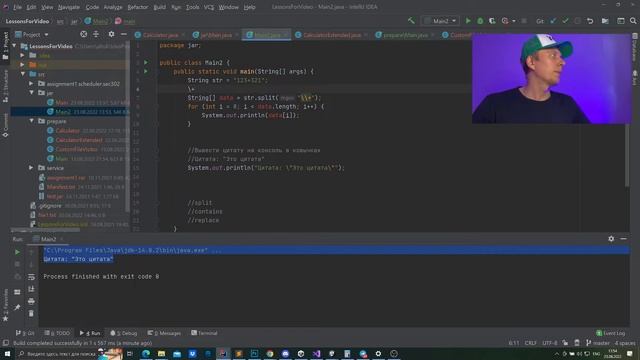Open Project panel settings gear
Screen dimensions: 640x360
pyautogui.click(x=111, y=35)
